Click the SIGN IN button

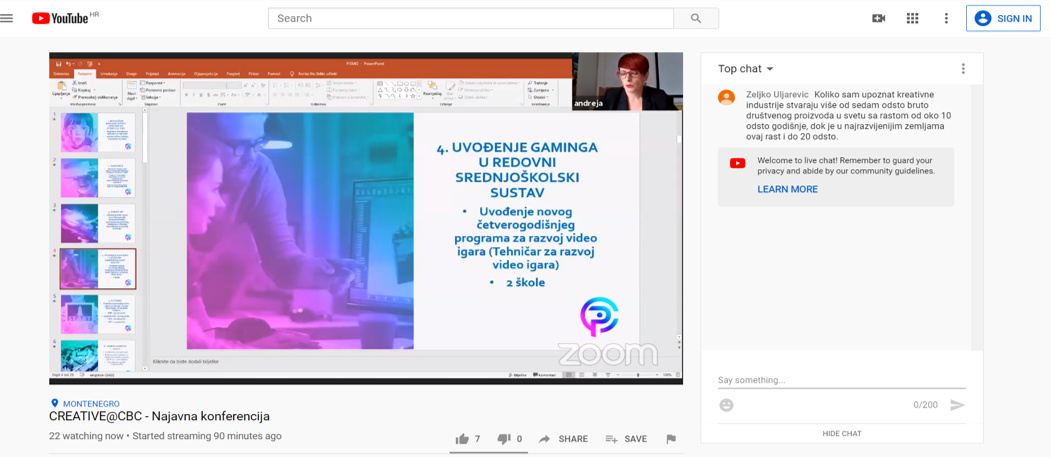pos(1003,18)
